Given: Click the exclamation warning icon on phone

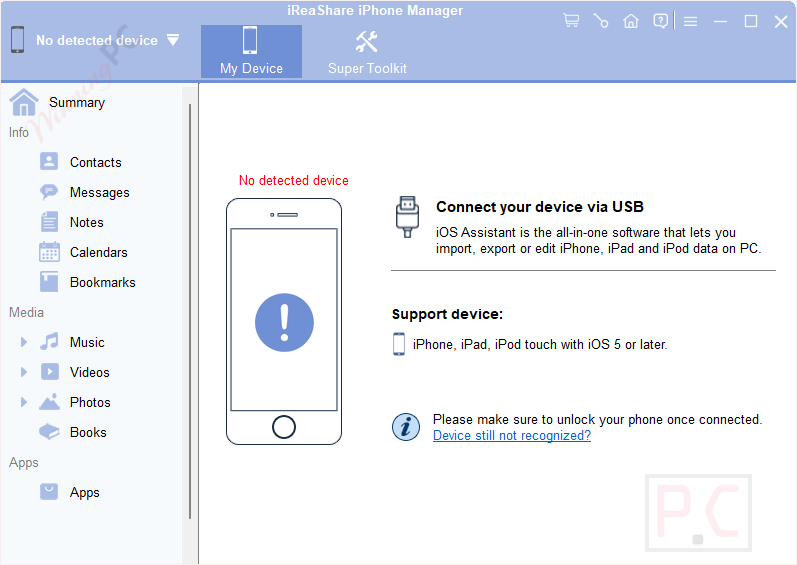Looking at the screenshot, I should click(284, 322).
